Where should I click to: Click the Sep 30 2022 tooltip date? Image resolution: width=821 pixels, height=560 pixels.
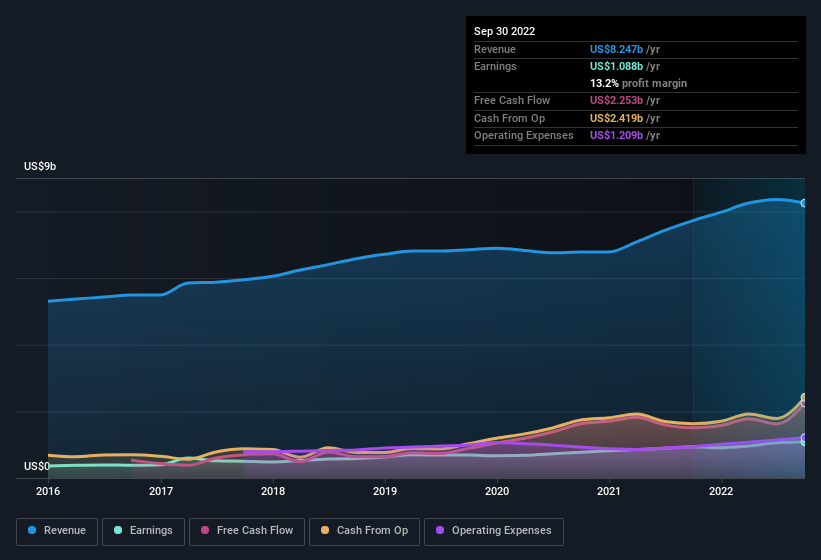(504, 31)
